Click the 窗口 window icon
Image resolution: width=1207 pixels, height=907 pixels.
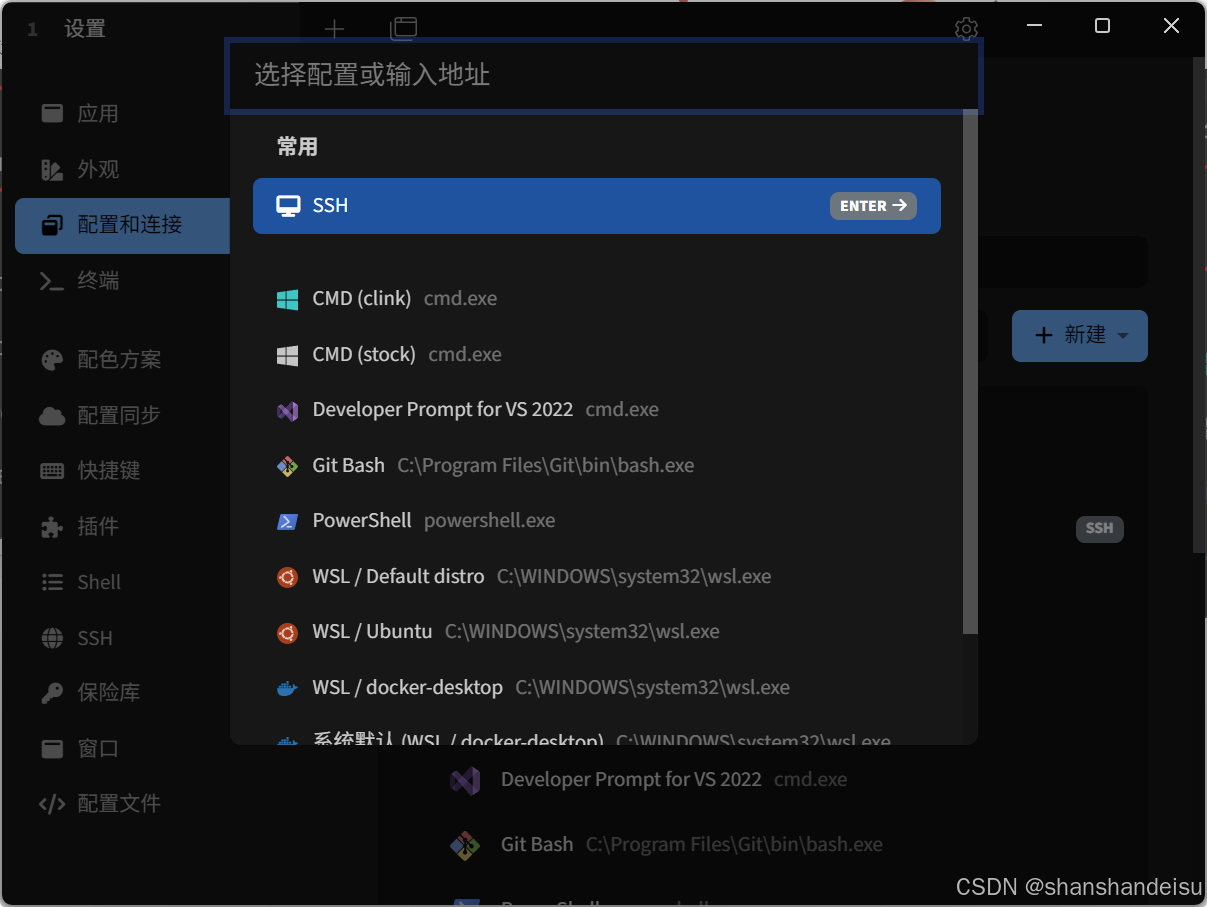pos(52,748)
